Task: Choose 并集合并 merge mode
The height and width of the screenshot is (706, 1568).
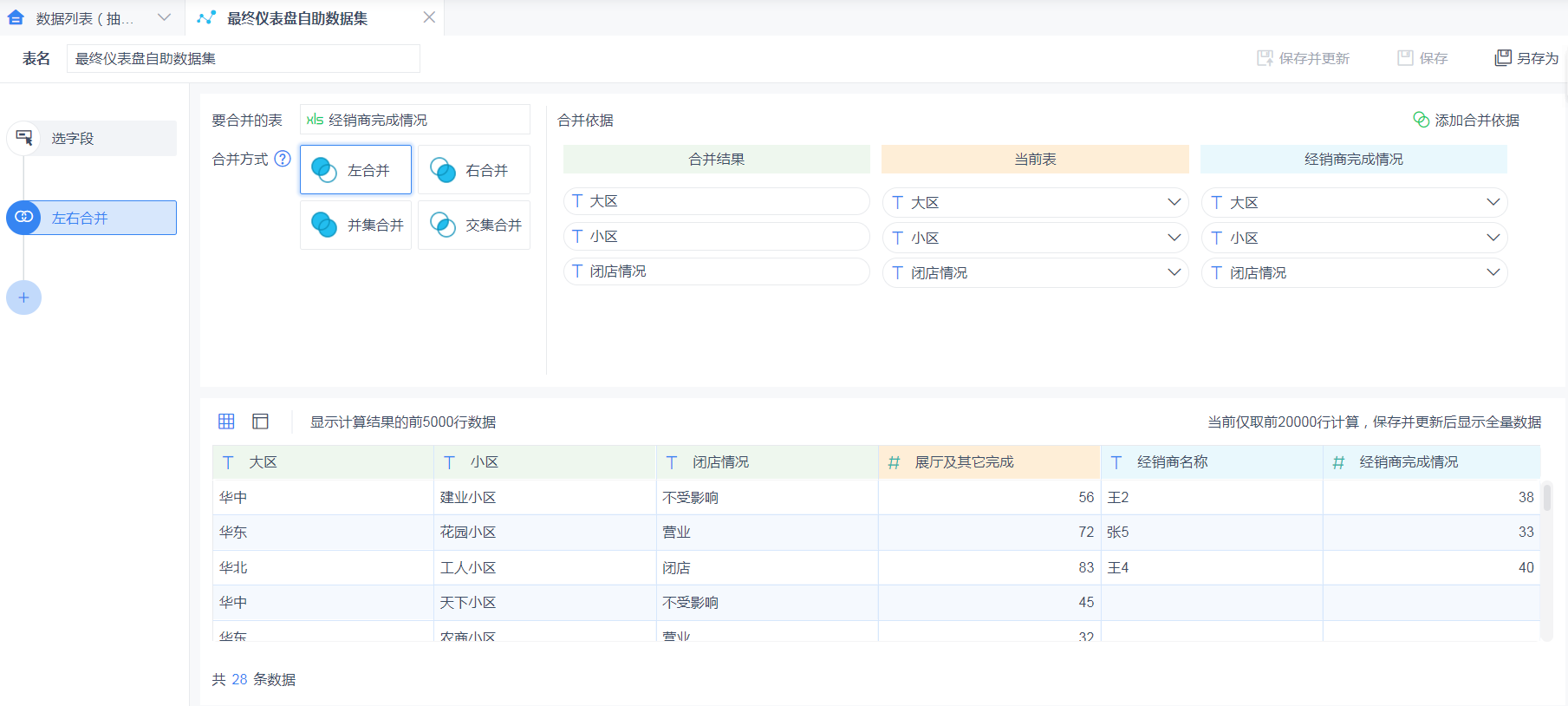Action: [355, 225]
